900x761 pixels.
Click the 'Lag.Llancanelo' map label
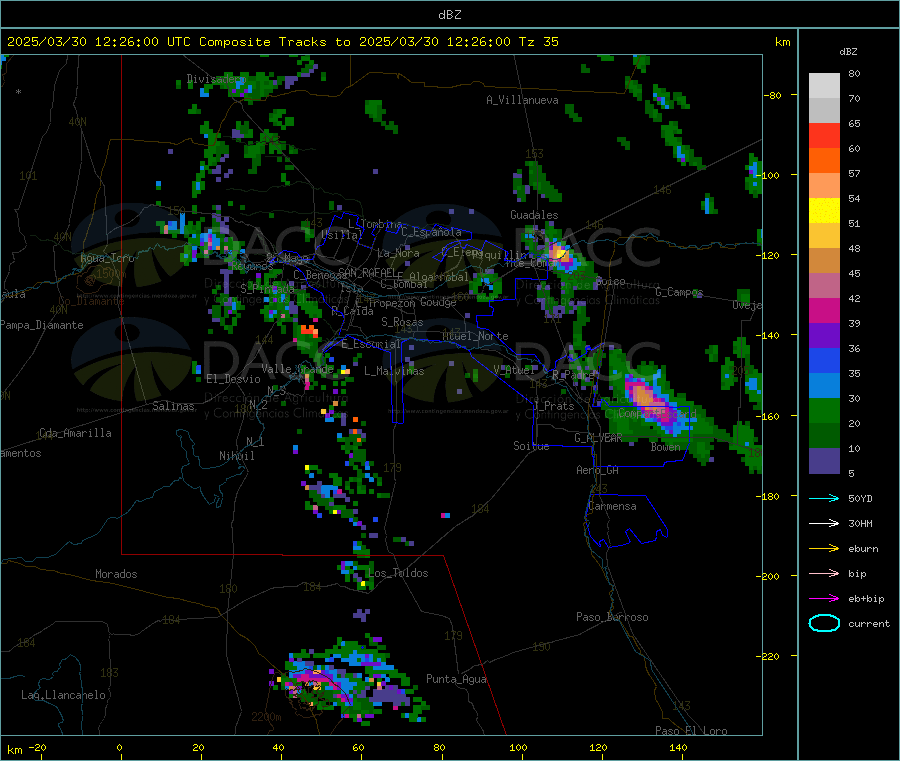click(x=63, y=695)
